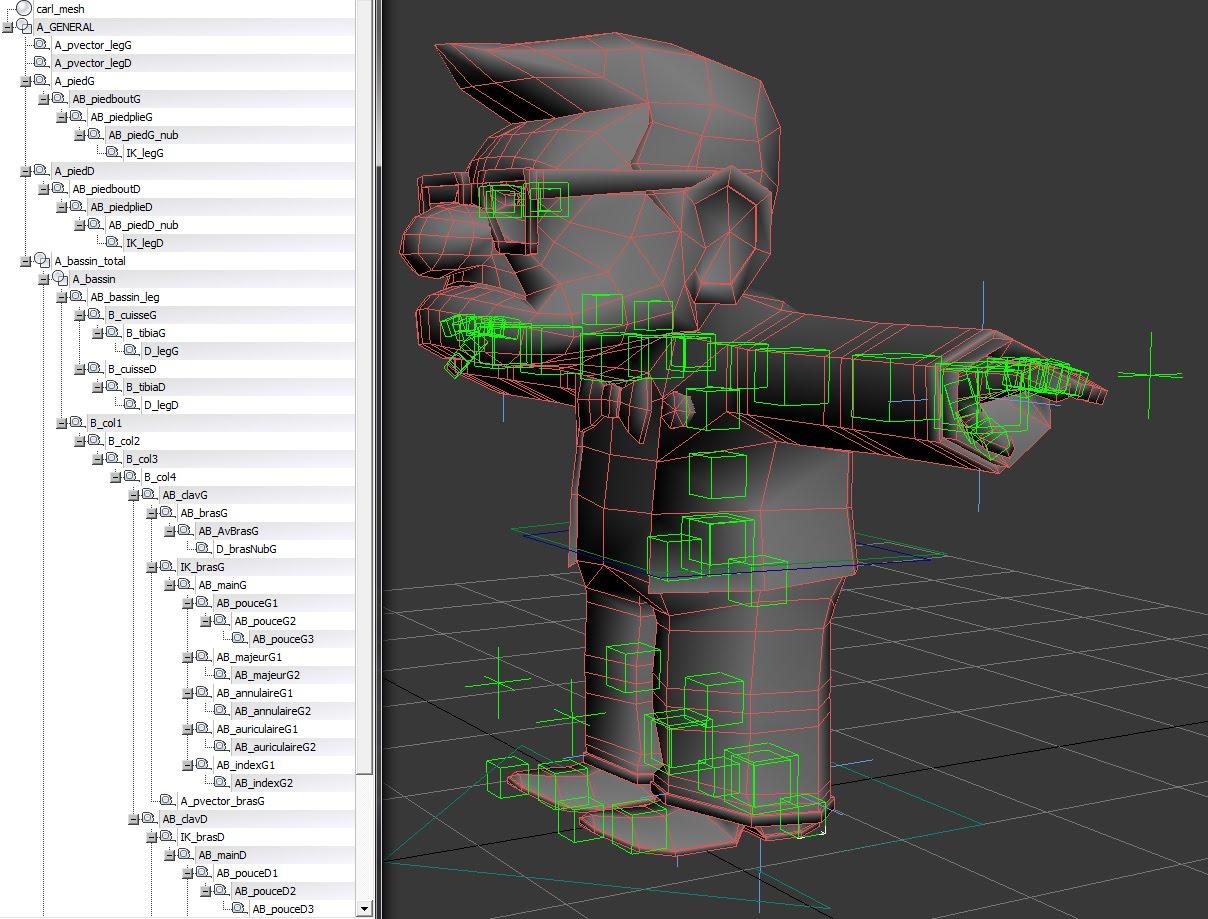
Task: Select the AB_piedboutD label
Action: 106,189
